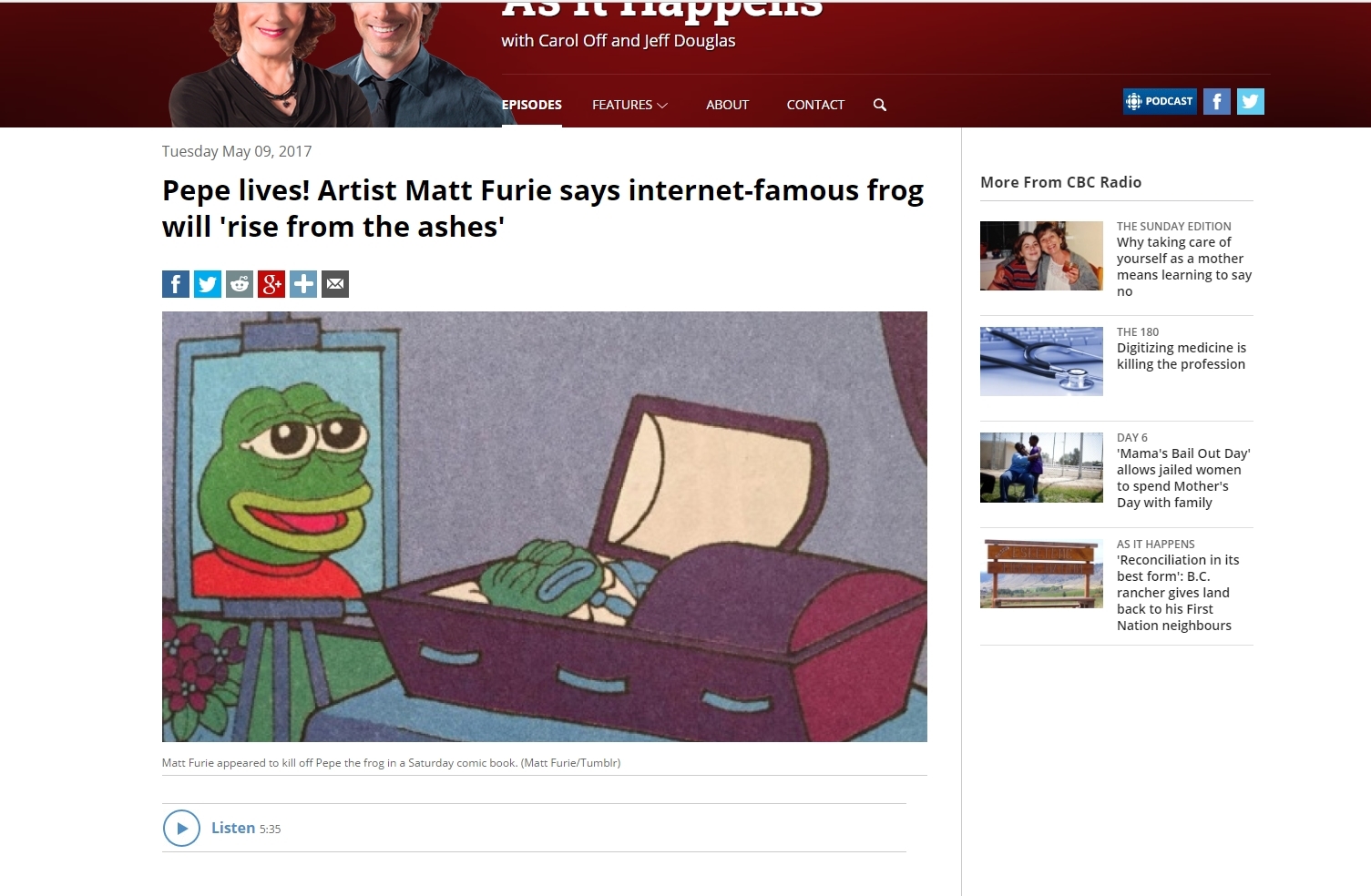This screenshot has width=1371, height=896.
Task: Open the B.C. rancher Reconciliation story
Action: coord(1178,593)
